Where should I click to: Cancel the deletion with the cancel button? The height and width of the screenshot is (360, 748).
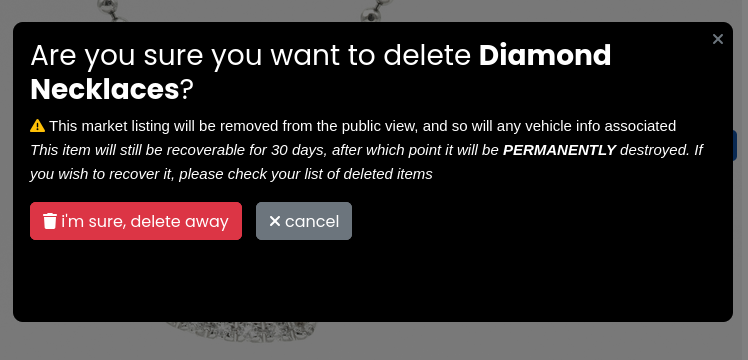(304, 221)
